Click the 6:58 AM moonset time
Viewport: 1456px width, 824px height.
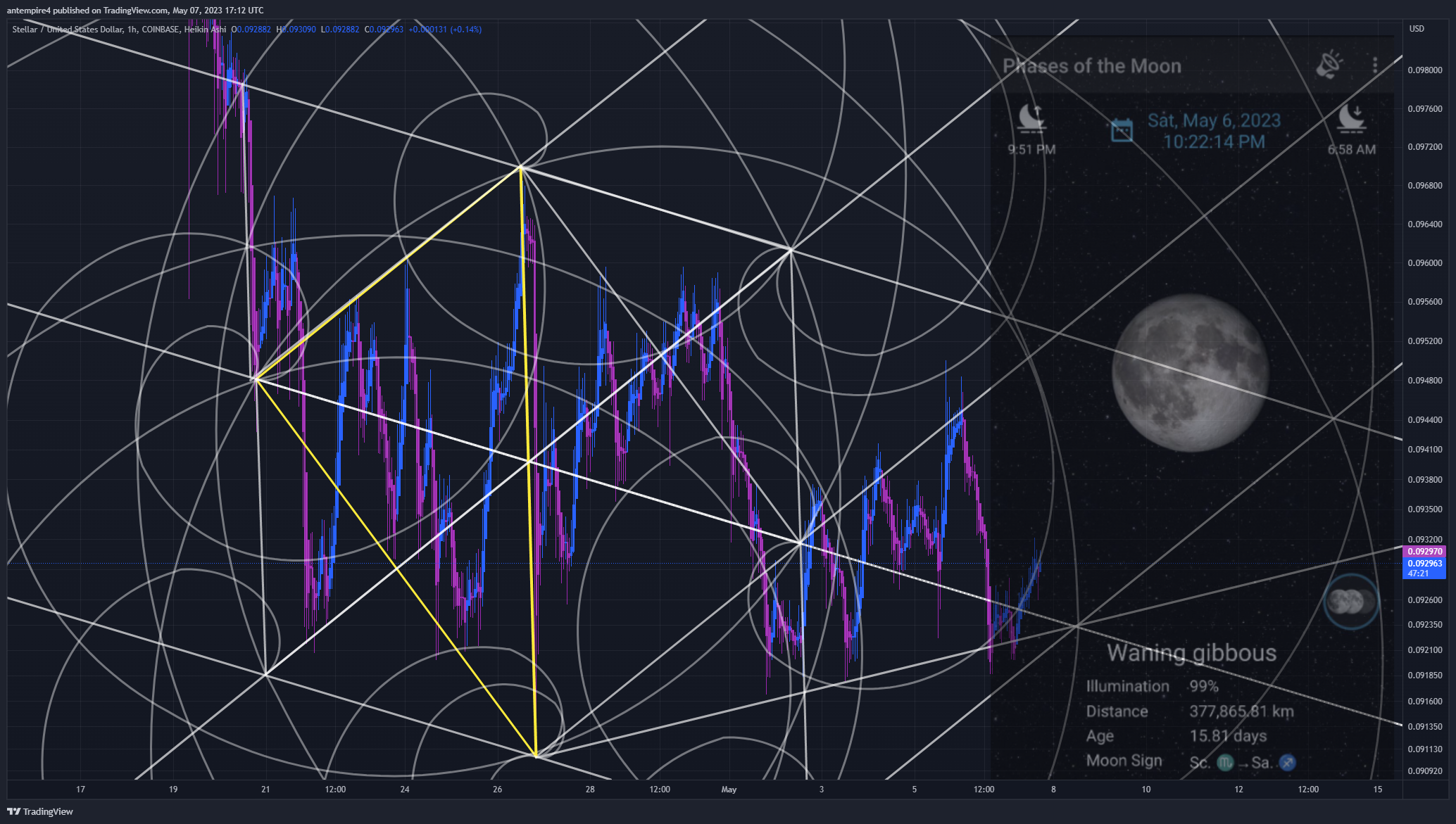(1351, 149)
